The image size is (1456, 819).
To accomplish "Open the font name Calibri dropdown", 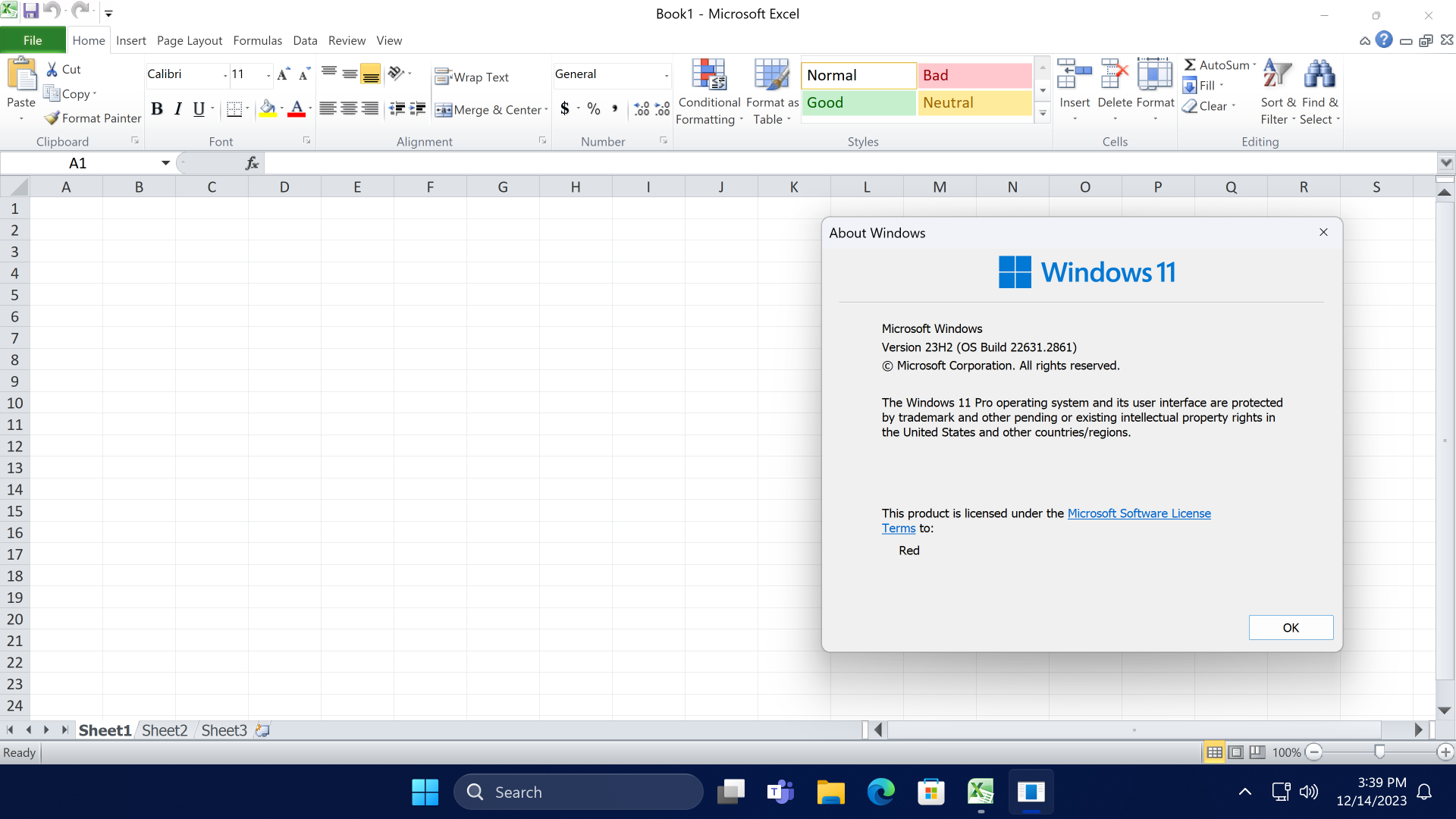I will [225, 74].
